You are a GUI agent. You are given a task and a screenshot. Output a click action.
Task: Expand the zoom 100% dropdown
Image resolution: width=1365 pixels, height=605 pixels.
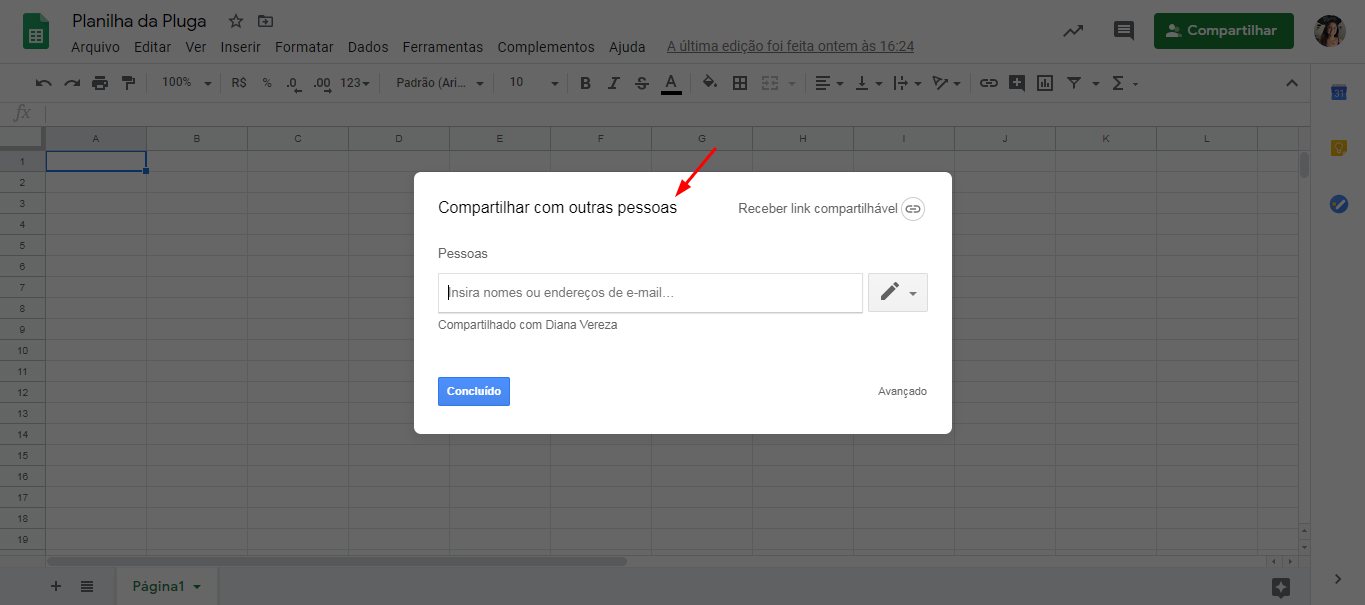click(187, 83)
